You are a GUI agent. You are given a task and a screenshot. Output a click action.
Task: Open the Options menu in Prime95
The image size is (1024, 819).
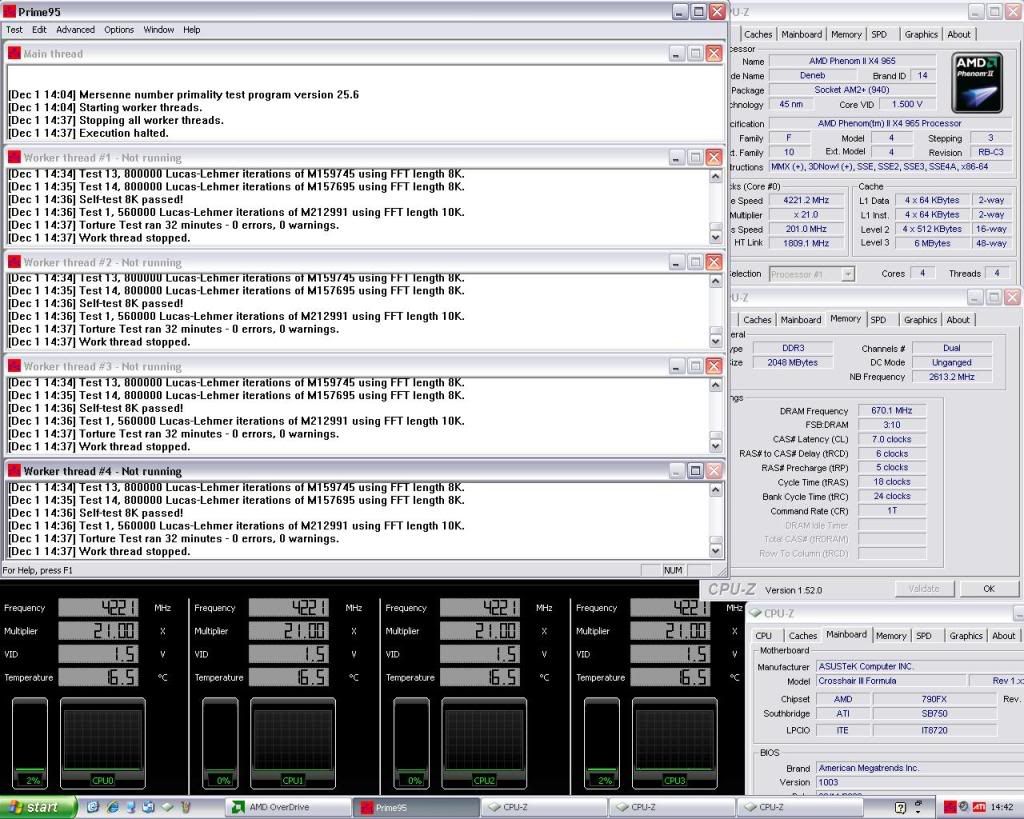(119, 30)
